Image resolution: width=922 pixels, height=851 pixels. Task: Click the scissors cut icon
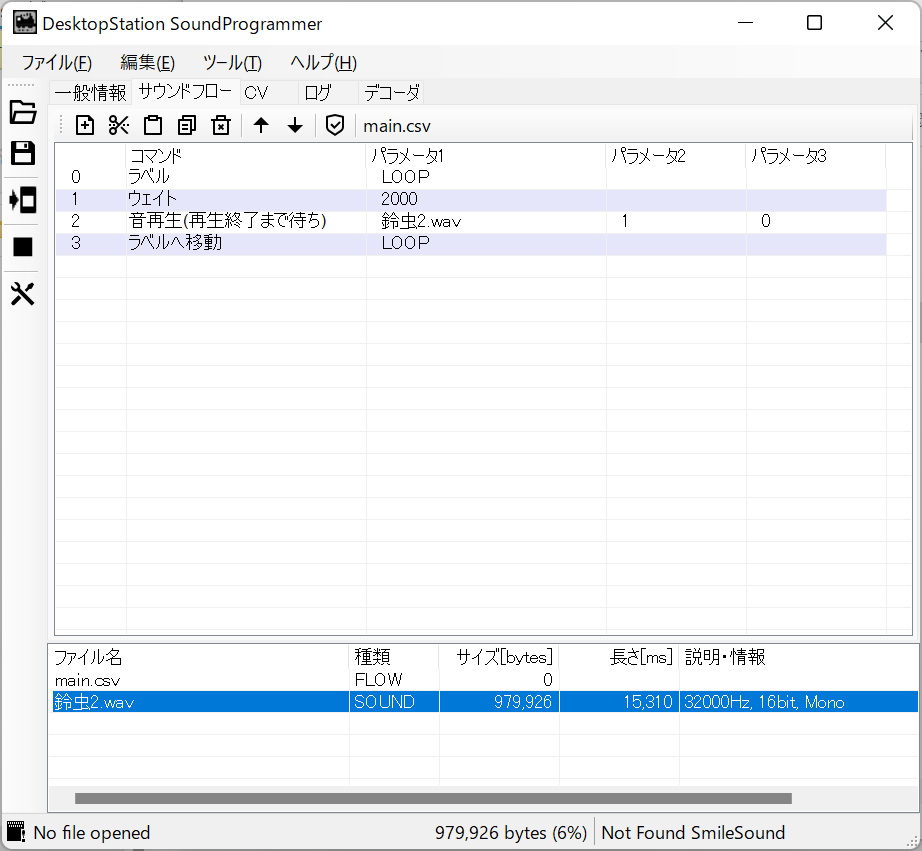click(119, 125)
